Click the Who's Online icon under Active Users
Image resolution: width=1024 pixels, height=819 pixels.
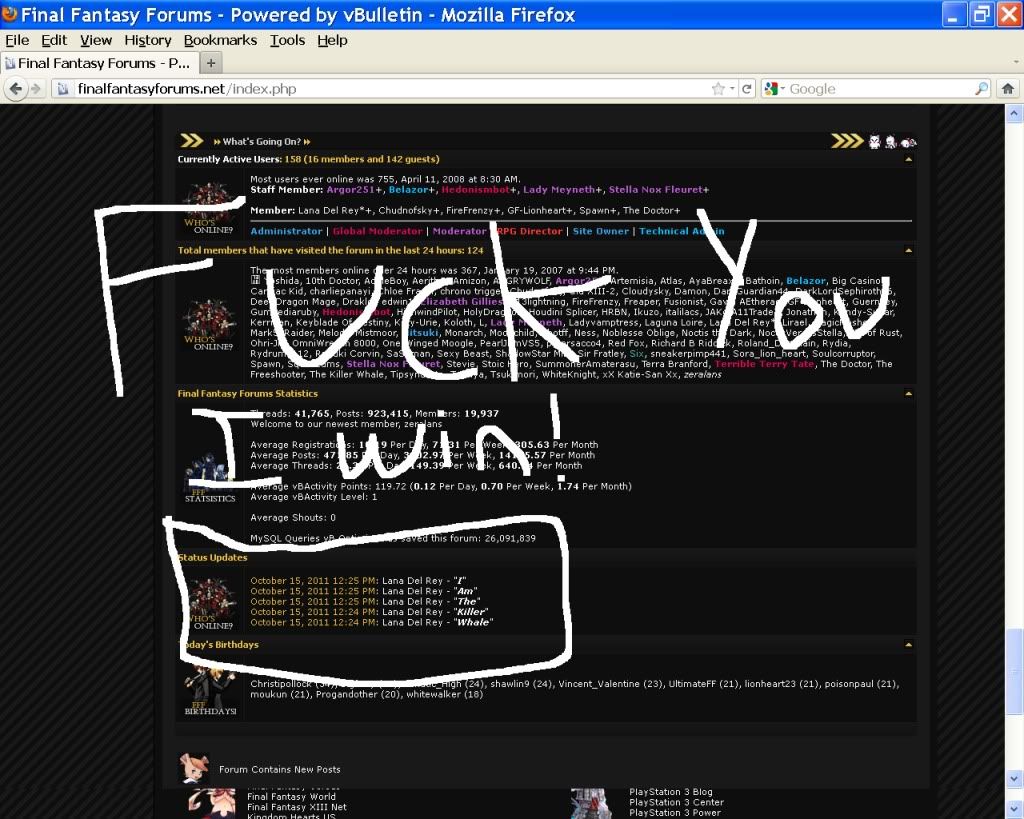[x=210, y=205]
